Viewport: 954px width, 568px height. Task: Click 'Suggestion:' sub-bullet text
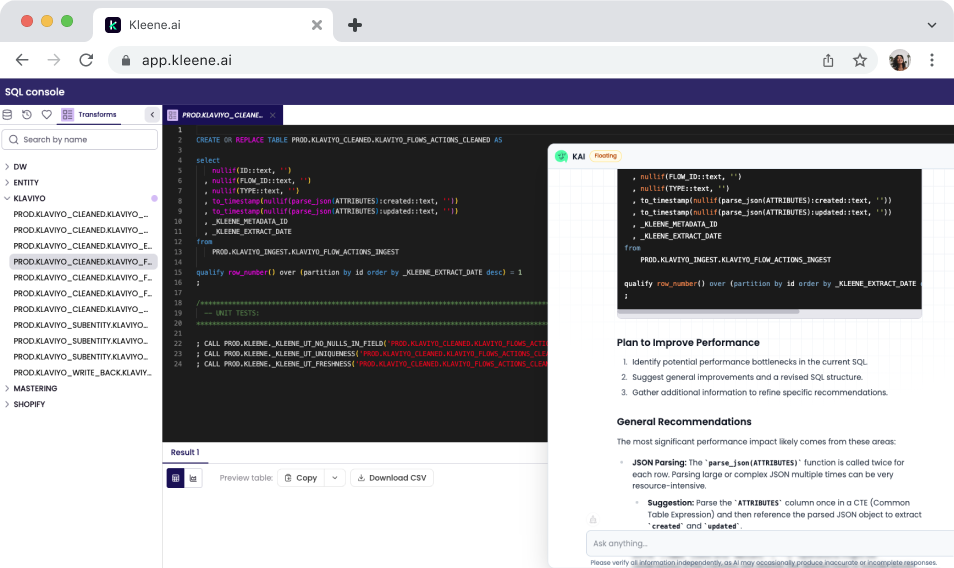670,502
